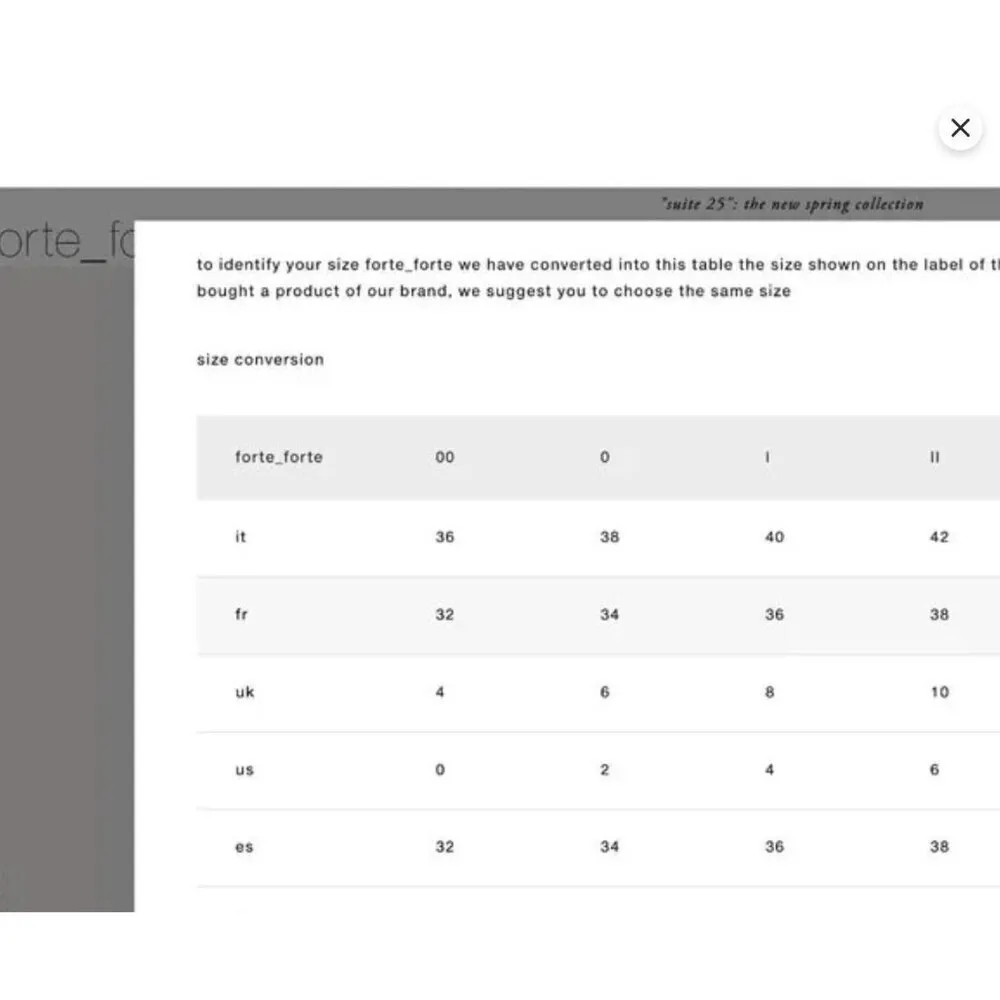Screen dimensions: 1000x1000
Task: Click the 'forte_forte' row header cell
Action: [279, 457]
